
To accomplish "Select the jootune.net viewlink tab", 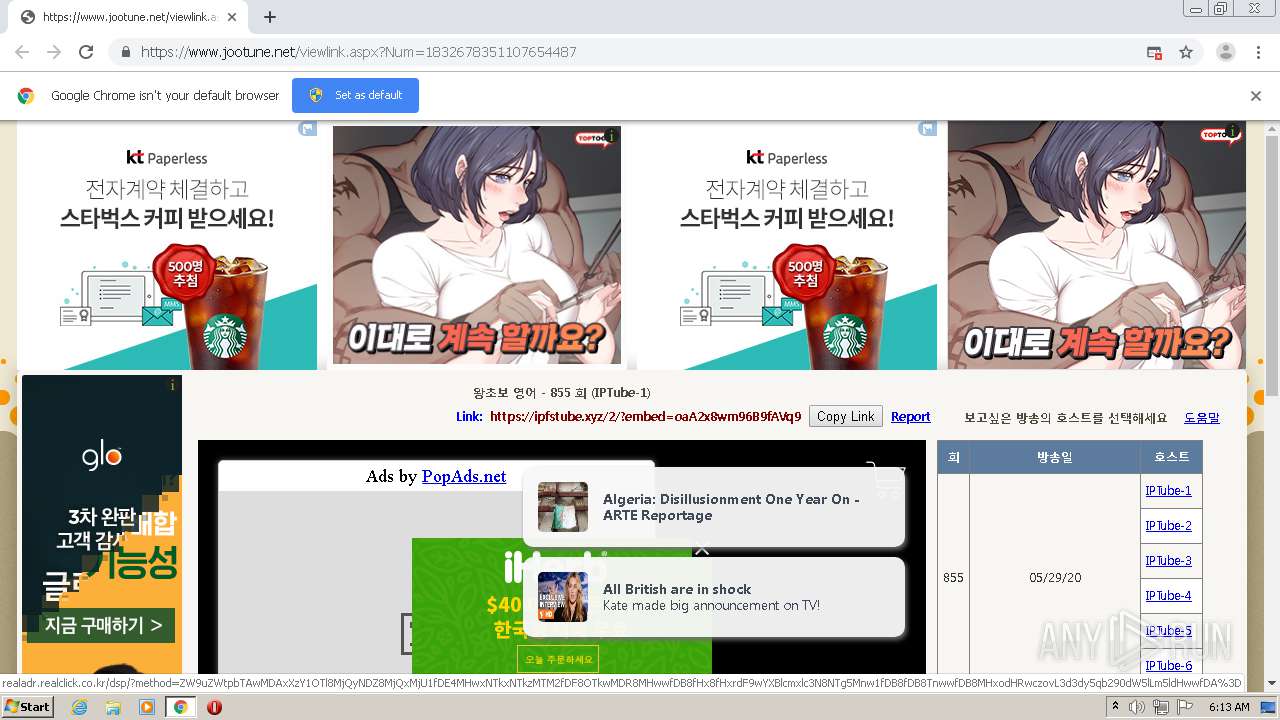I will point(128,17).
